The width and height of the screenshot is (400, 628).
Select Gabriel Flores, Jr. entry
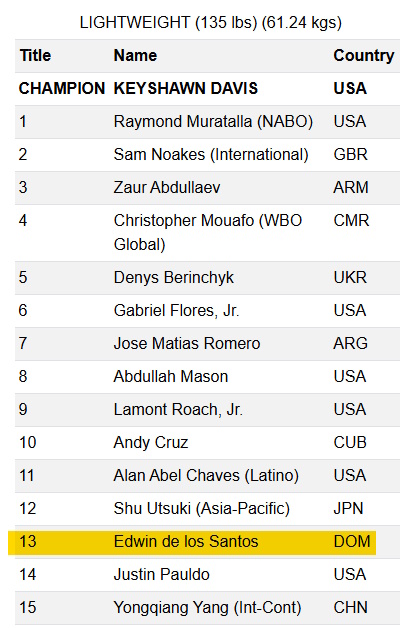(176, 310)
